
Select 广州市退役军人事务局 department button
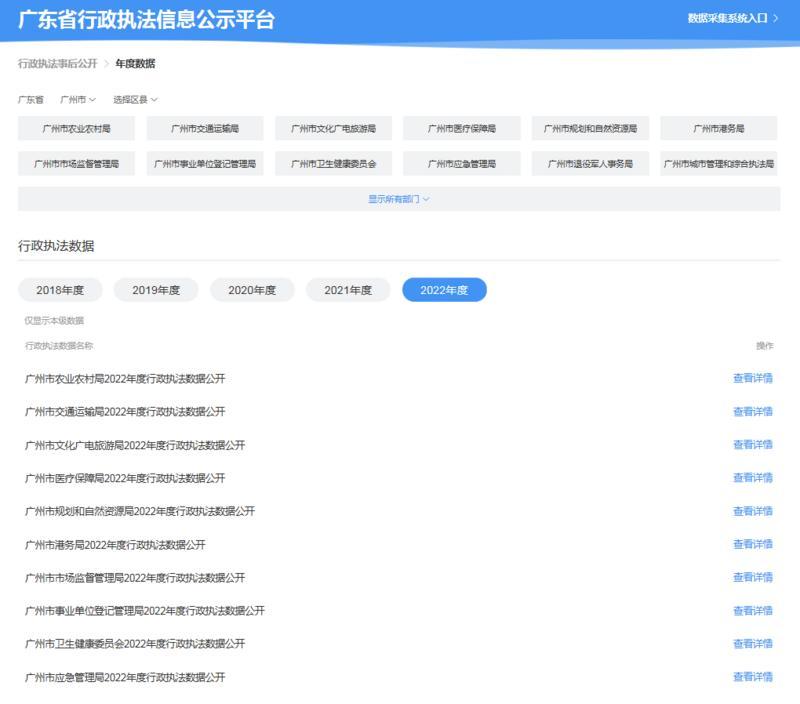tap(590, 164)
